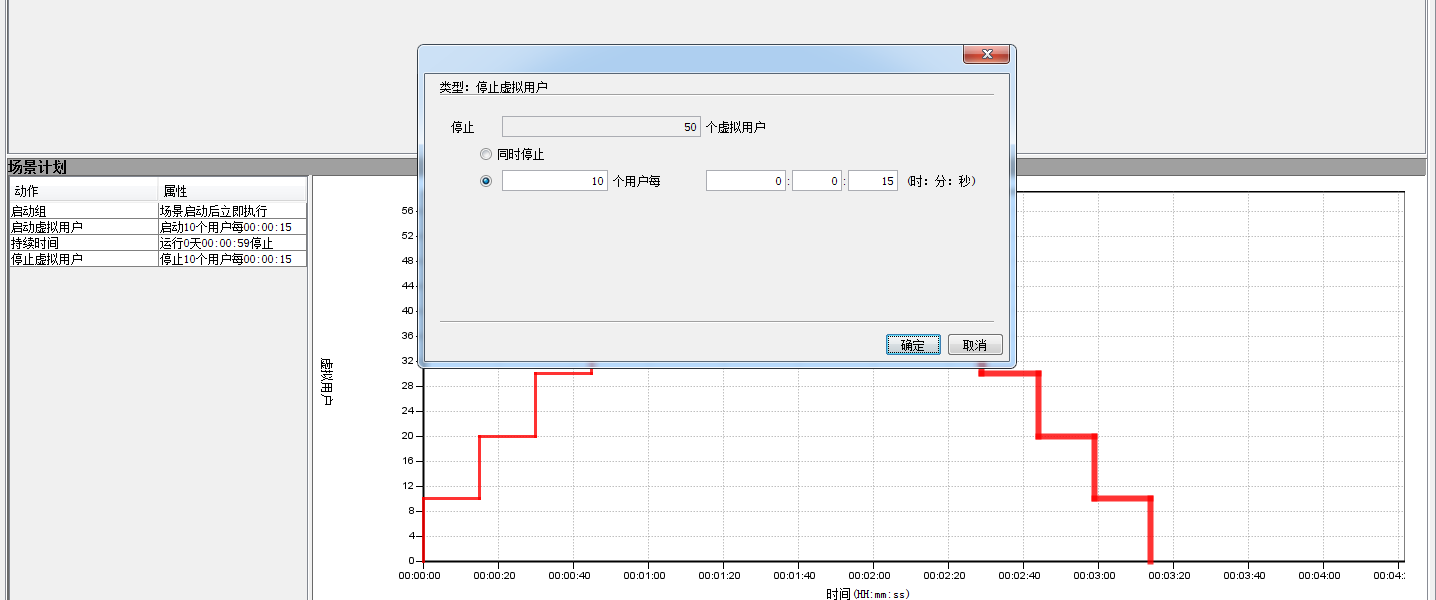Confirm with the 确定 button
This screenshot has height=600, width=1436.
click(912, 345)
